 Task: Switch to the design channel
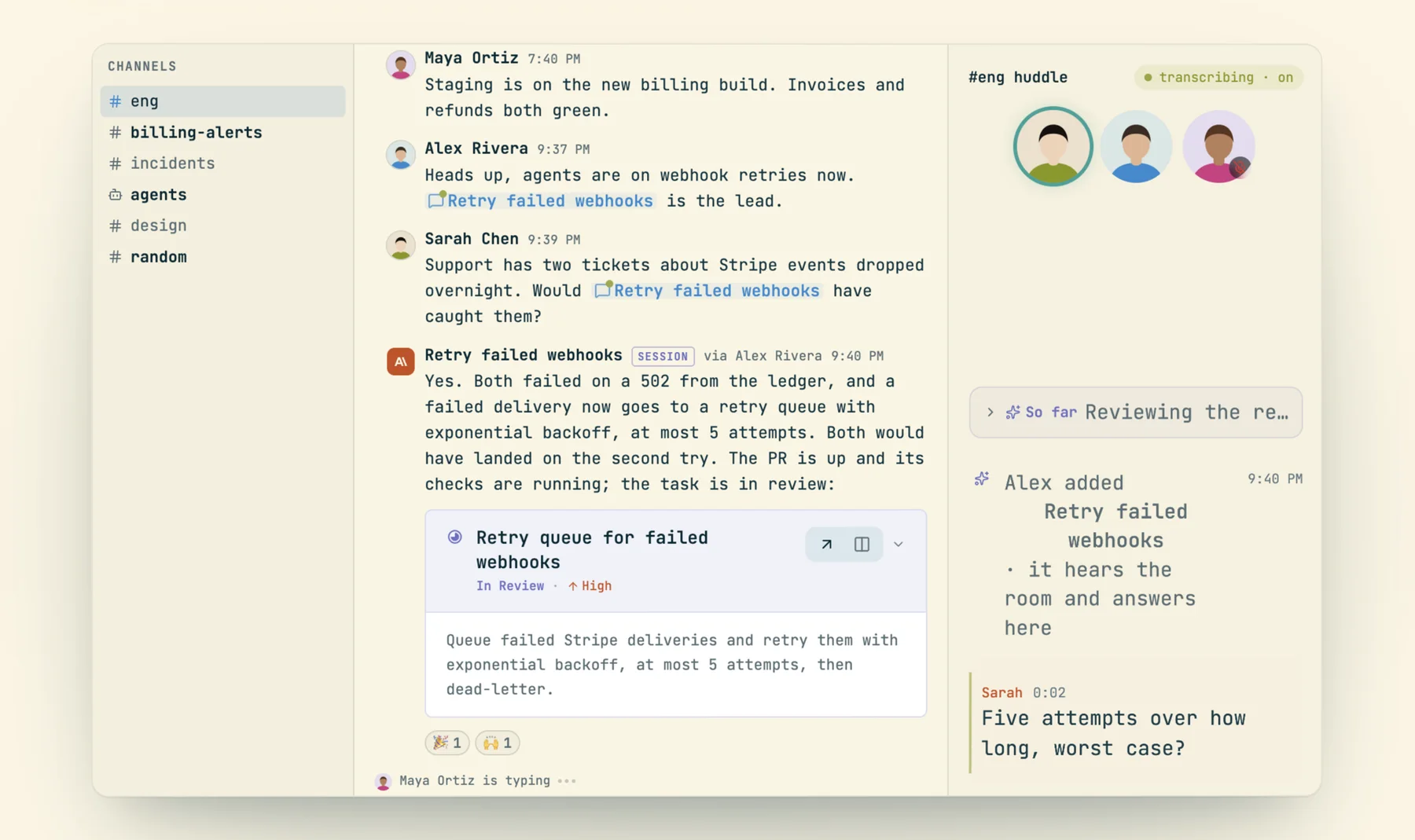point(222,226)
